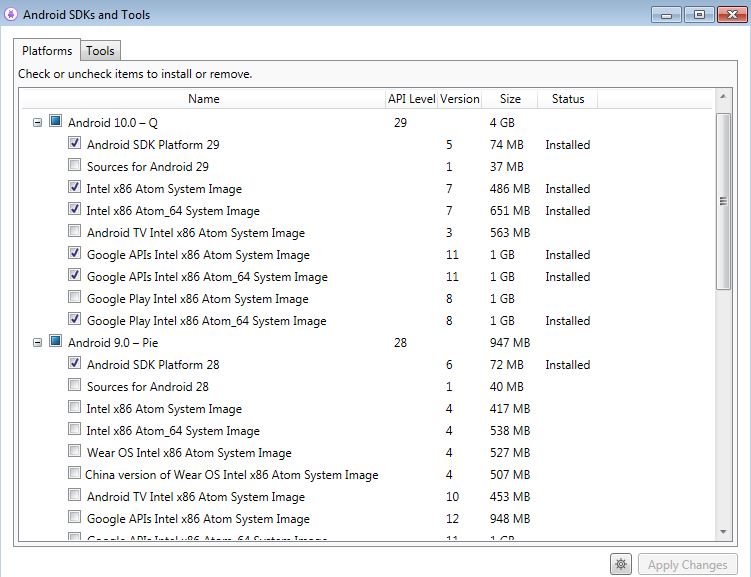The height and width of the screenshot is (577, 751).
Task: Click API level '28' cell
Action: 400,343
